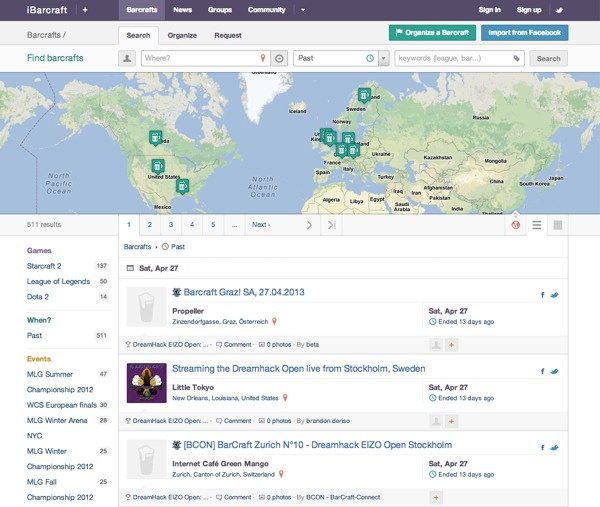Click the barcraft map marker in Sweden
Viewport: 600px width, 507px height.
[364, 95]
